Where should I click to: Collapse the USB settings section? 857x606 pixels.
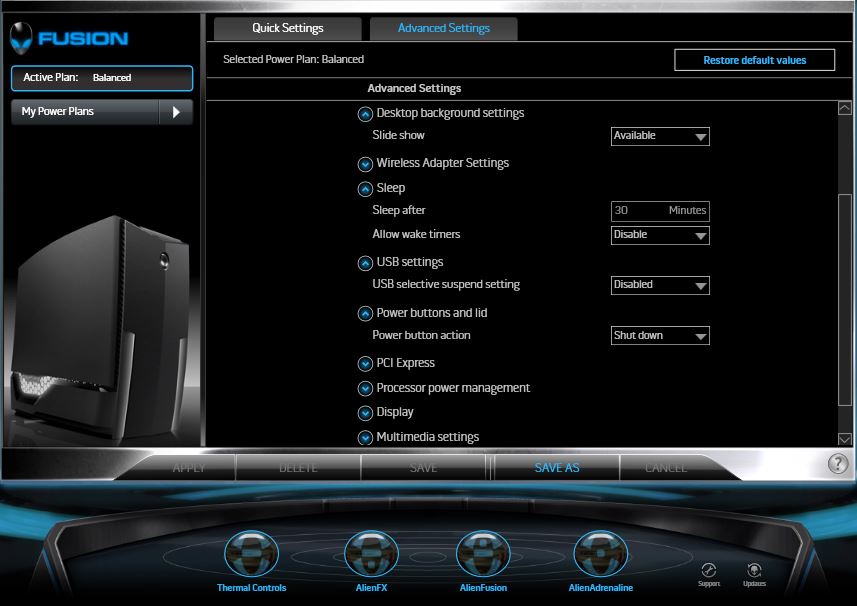pyautogui.click(x=365, y=263)
